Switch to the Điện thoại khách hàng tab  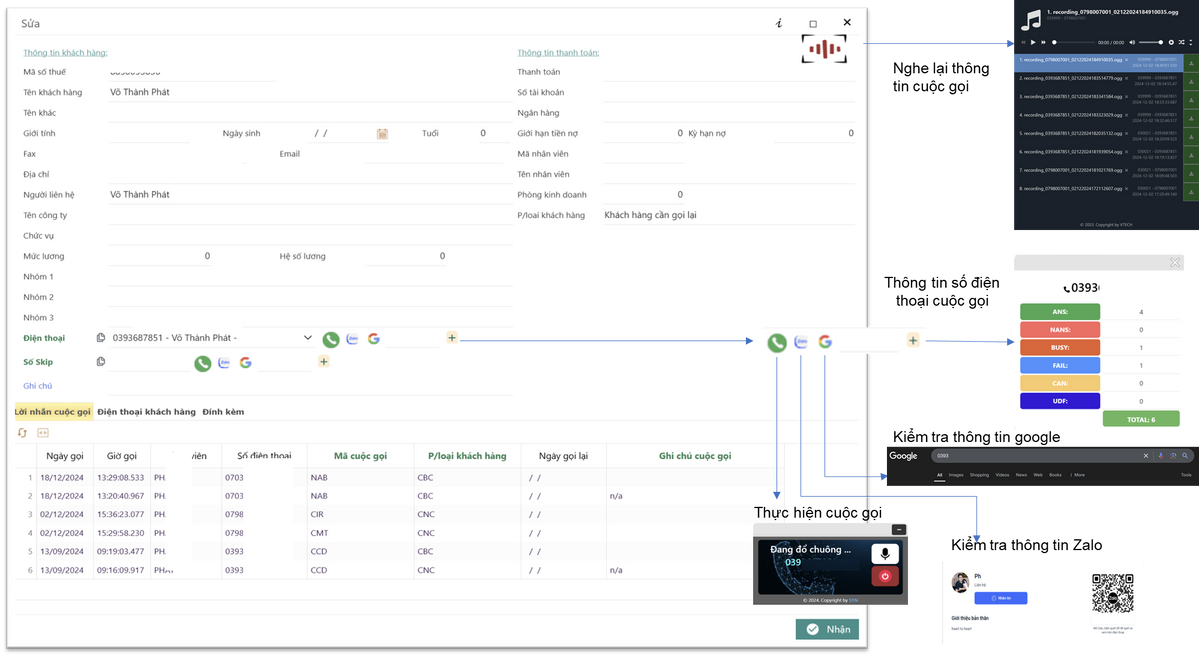[146, 412]
